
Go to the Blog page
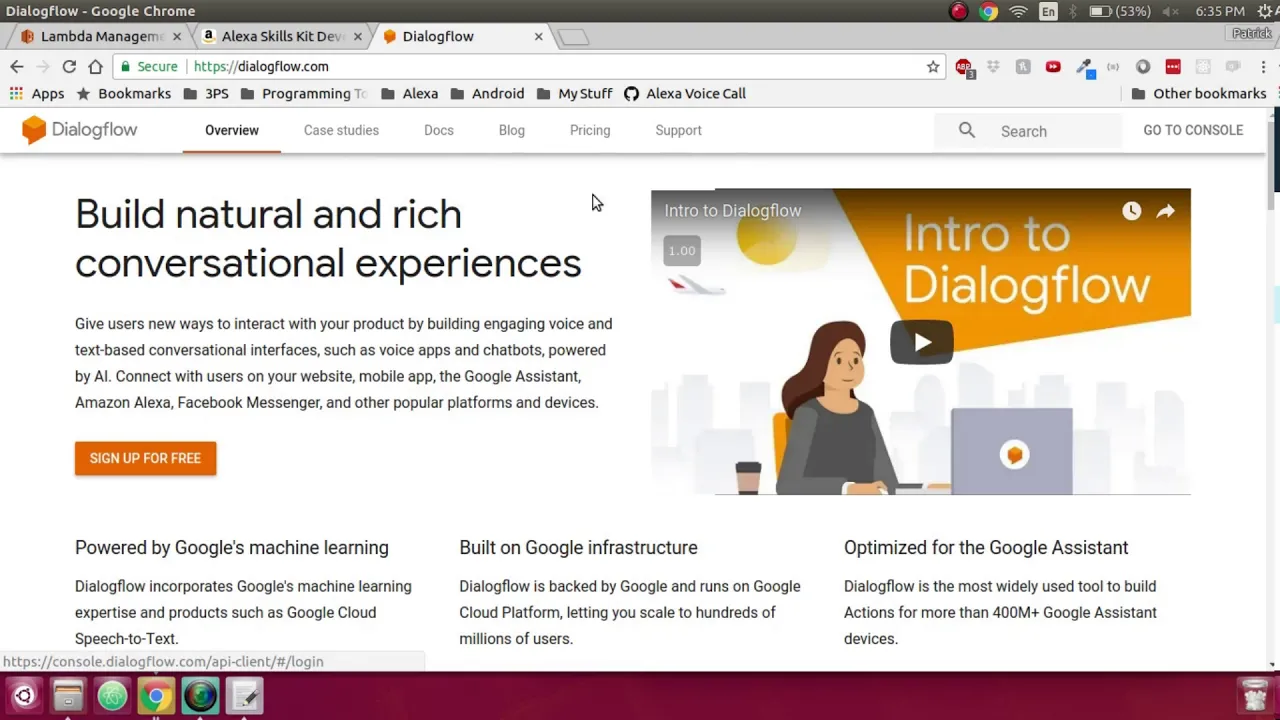(x=511, y=130)
